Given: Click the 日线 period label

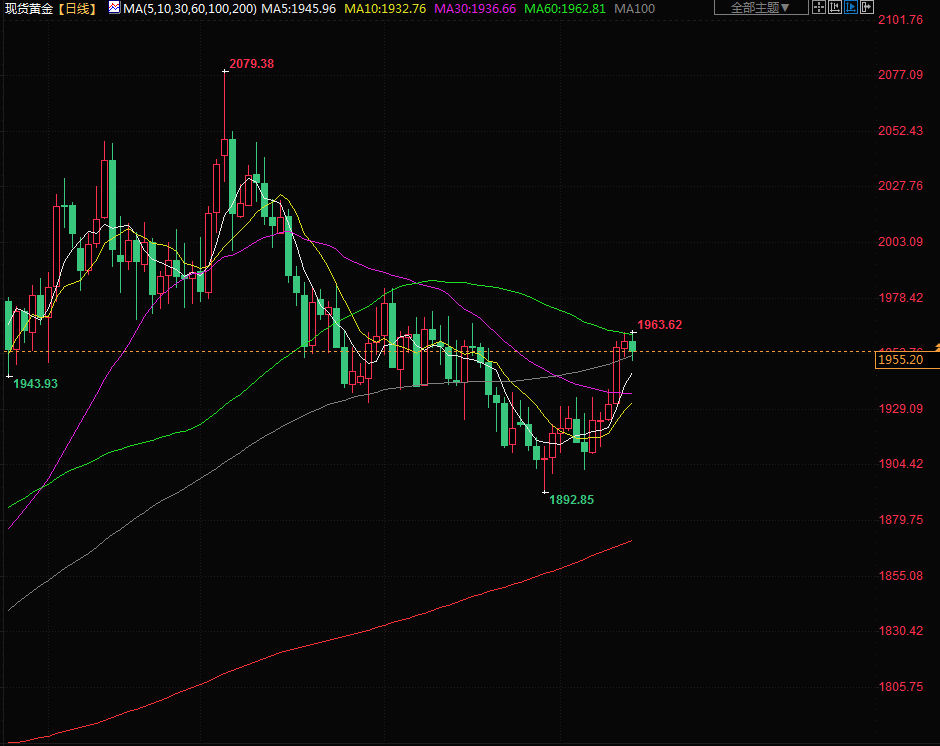Looking at the screenshot, I should pyautogui.click(x=78, y=8).
